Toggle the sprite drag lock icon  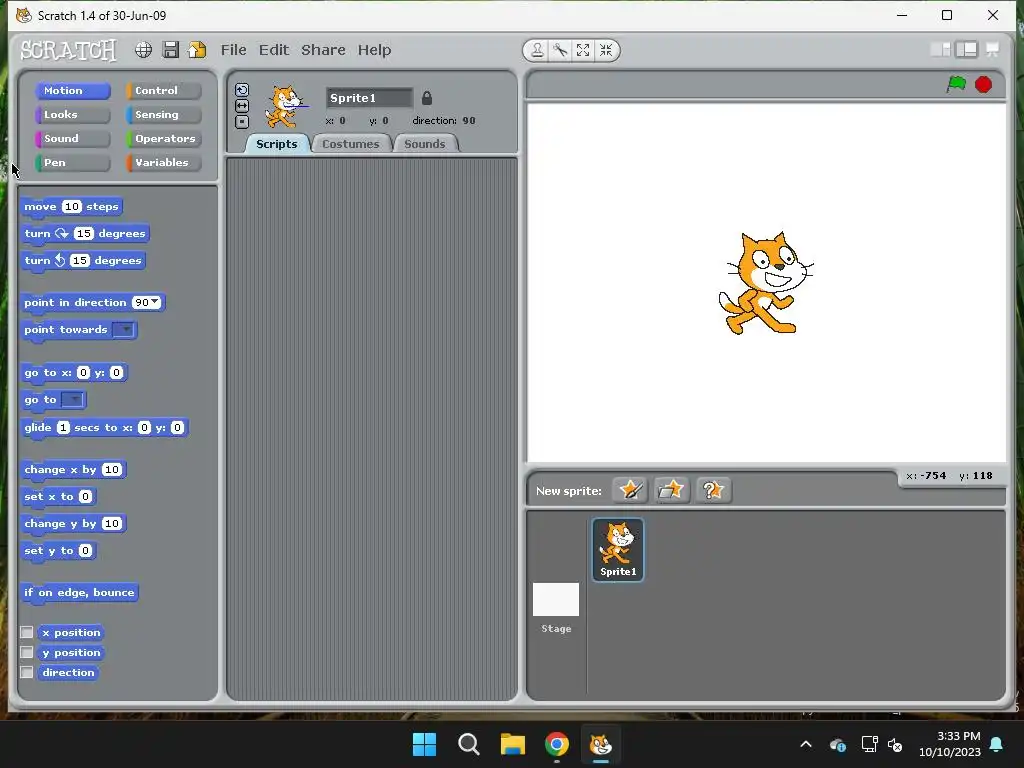point(426,98)
